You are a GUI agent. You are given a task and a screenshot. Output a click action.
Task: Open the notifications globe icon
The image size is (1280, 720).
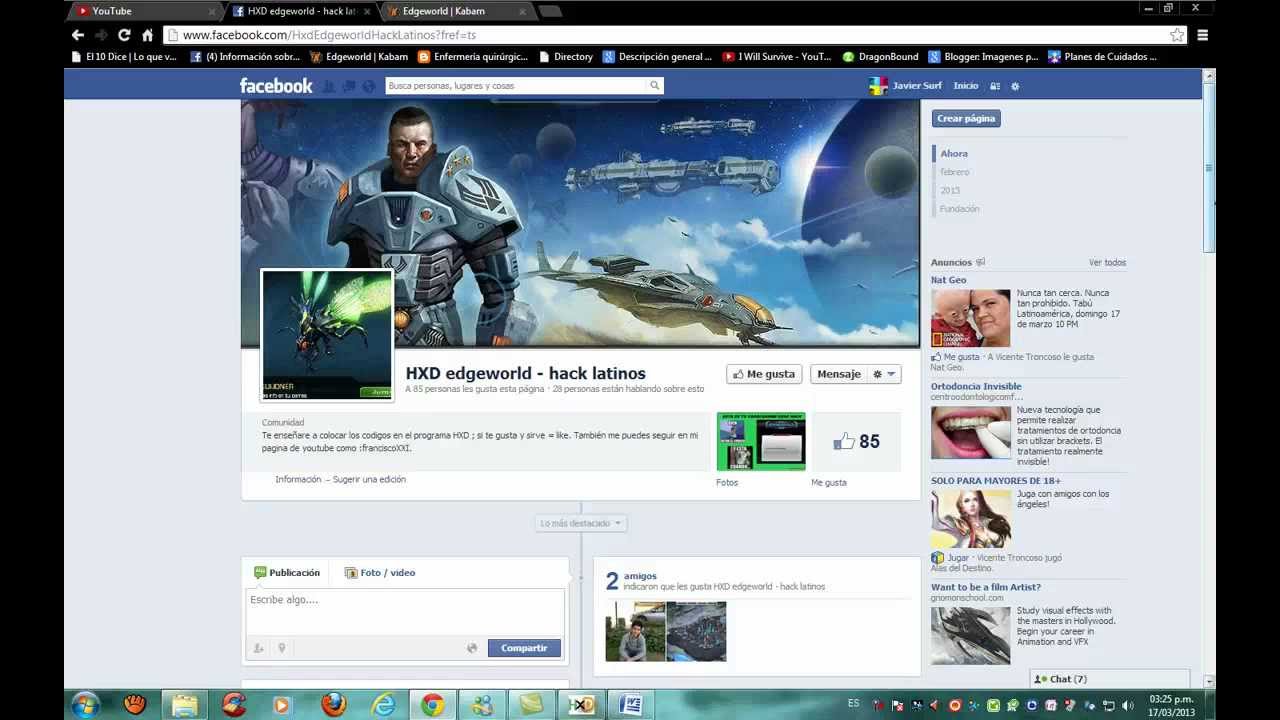(x=369, y=86)
